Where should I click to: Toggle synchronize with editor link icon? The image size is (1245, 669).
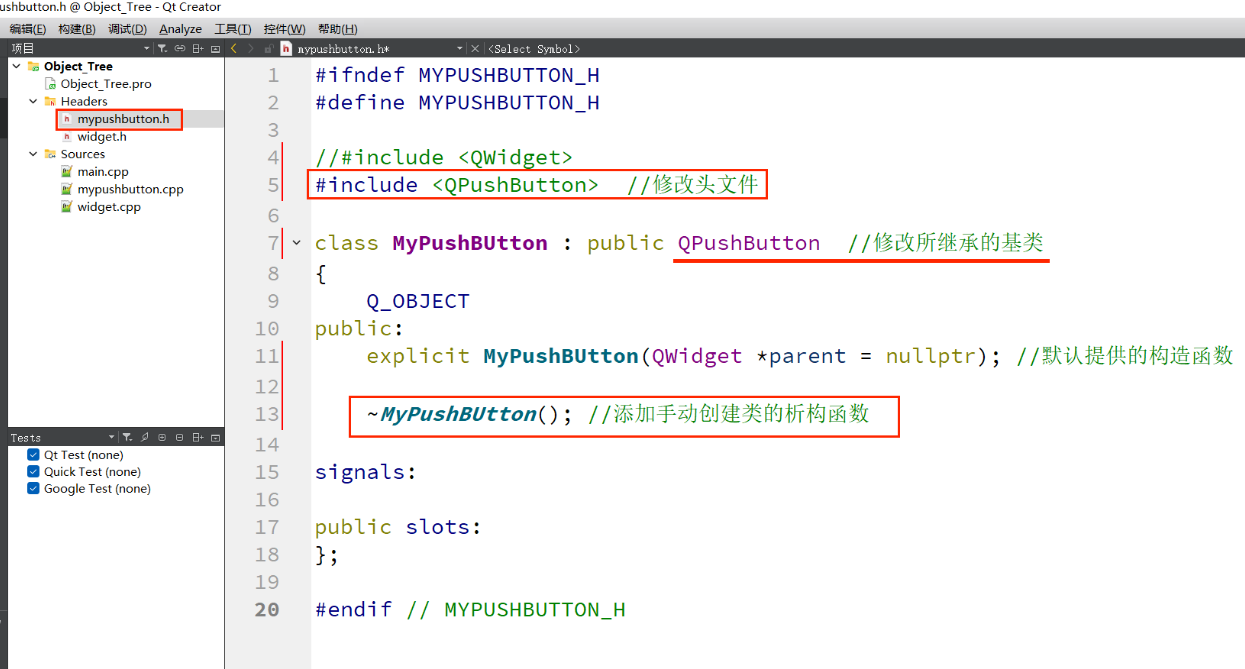(180, 48)
